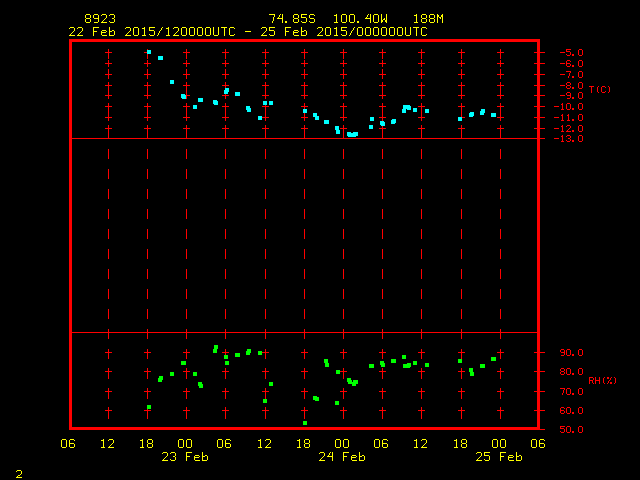The height and width of the screenshot is (480, 640).
Task: Click the 90.0 humidity tick label
Action: [571, 353]
